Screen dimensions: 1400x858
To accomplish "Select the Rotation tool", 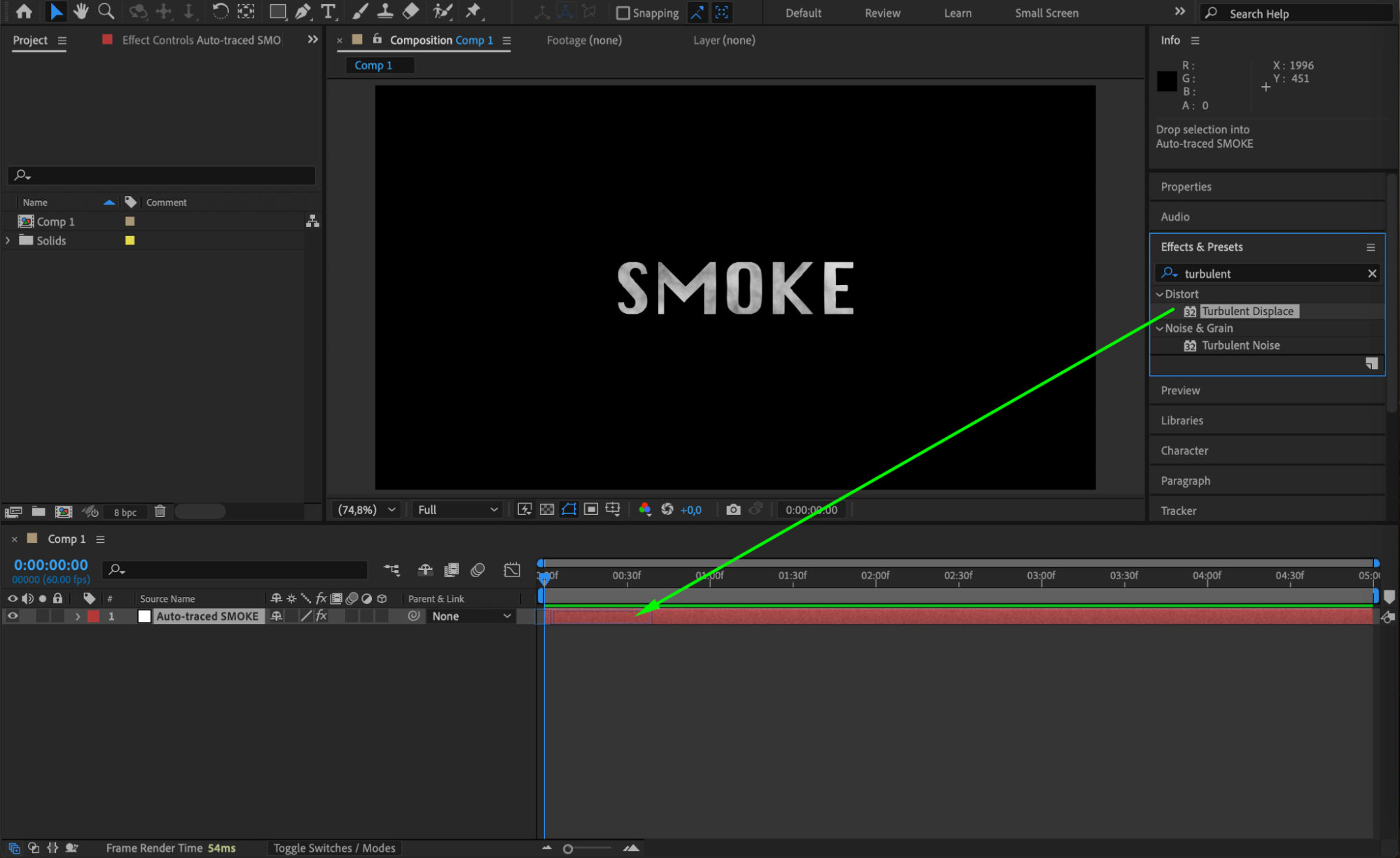I will tap(220, 11).
